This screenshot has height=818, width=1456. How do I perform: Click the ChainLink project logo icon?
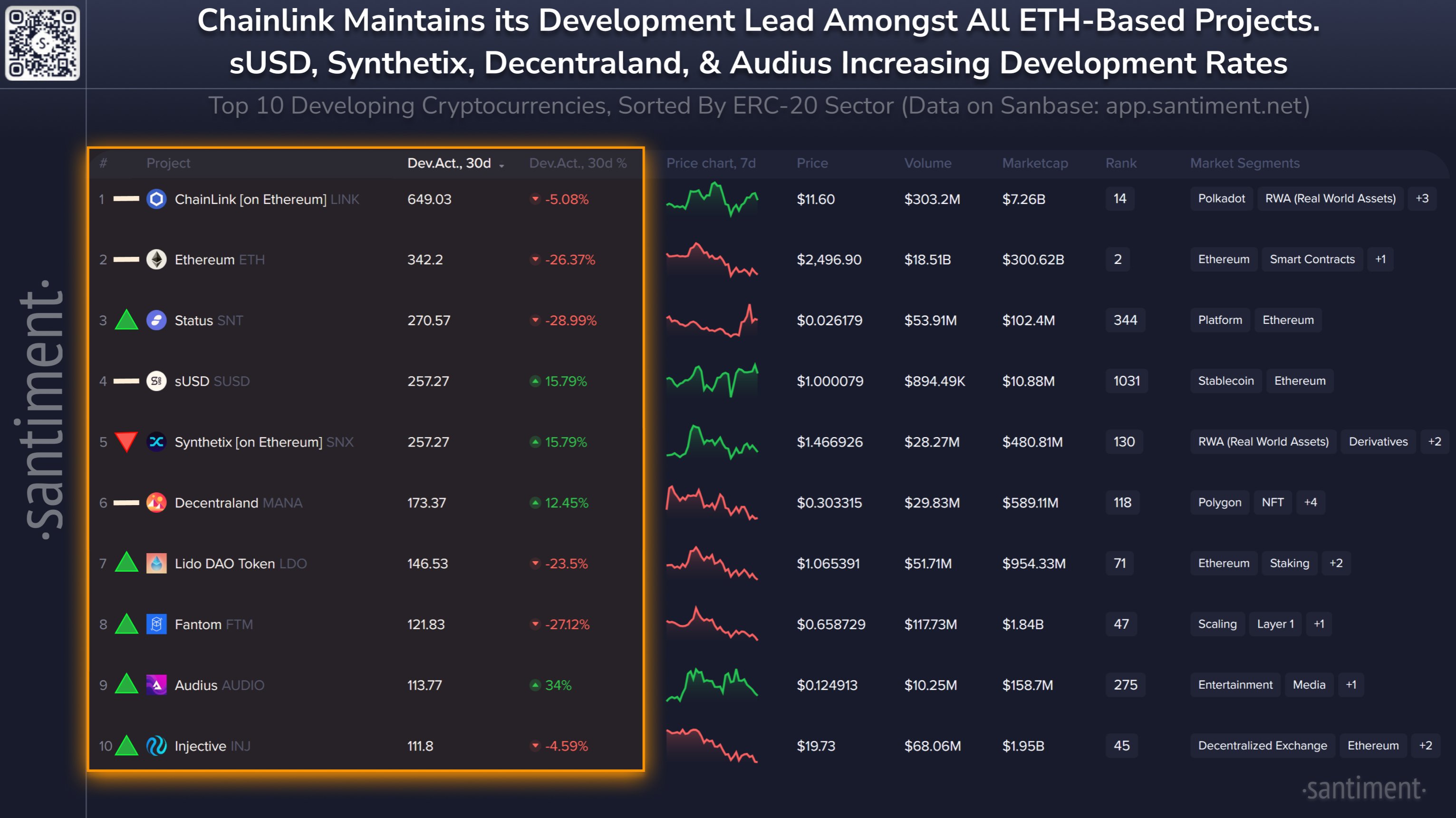coord(156,199)
